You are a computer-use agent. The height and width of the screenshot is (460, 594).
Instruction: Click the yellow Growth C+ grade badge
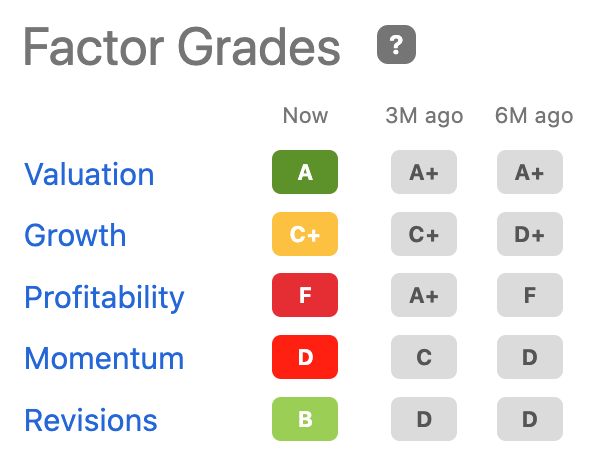click(x=305, y=234)
